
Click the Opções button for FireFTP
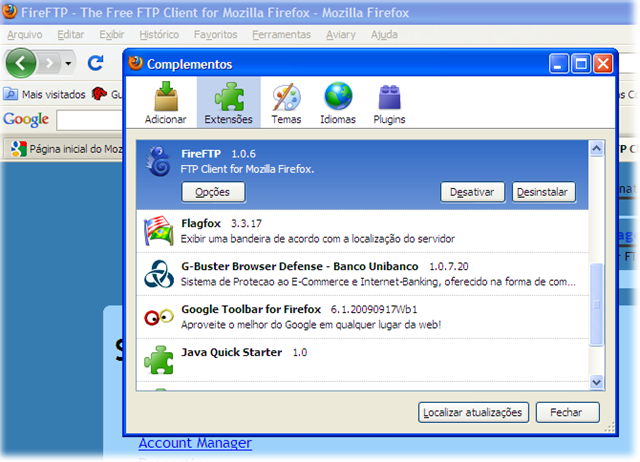213,192
